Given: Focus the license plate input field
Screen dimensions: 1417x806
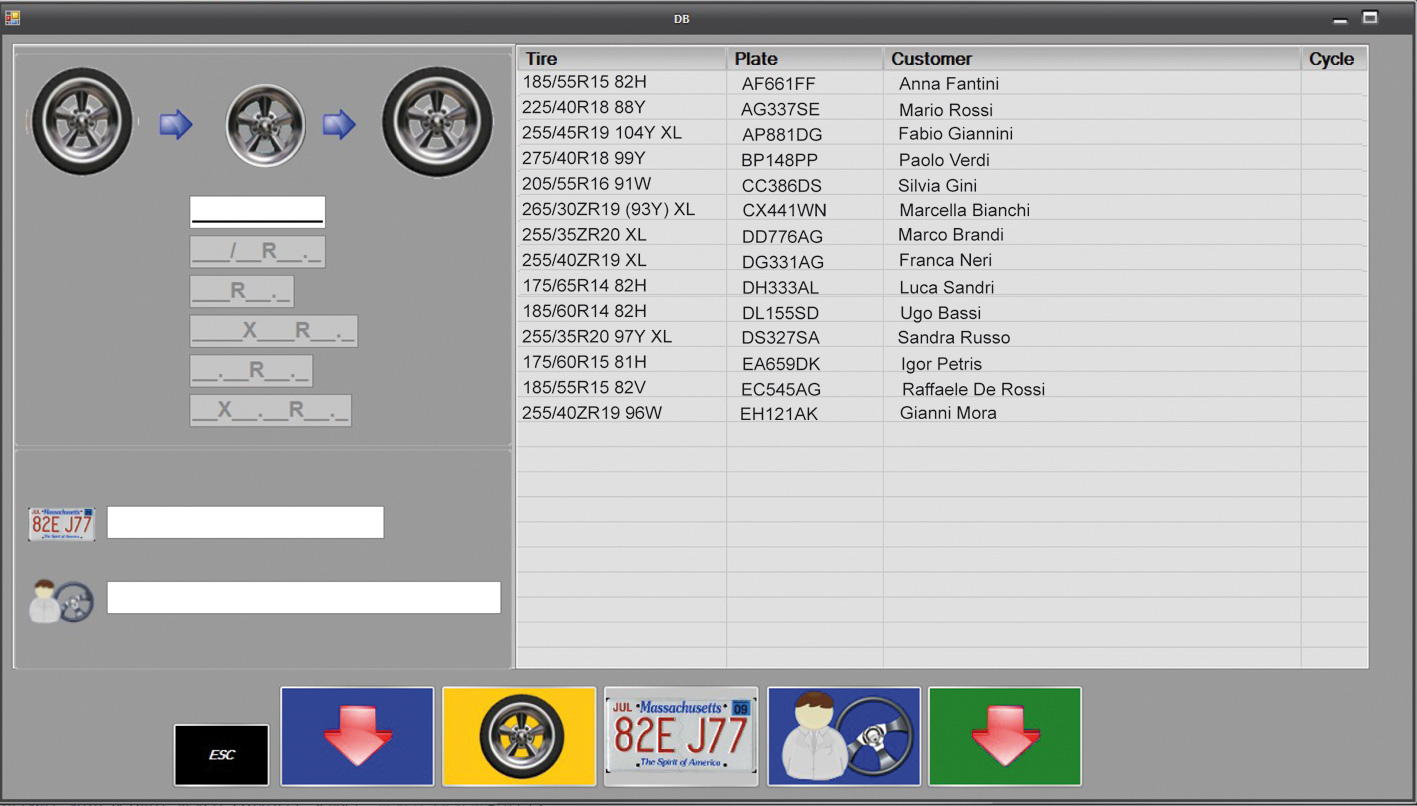Looking at the screenshot, I should [x=245, y=523].
